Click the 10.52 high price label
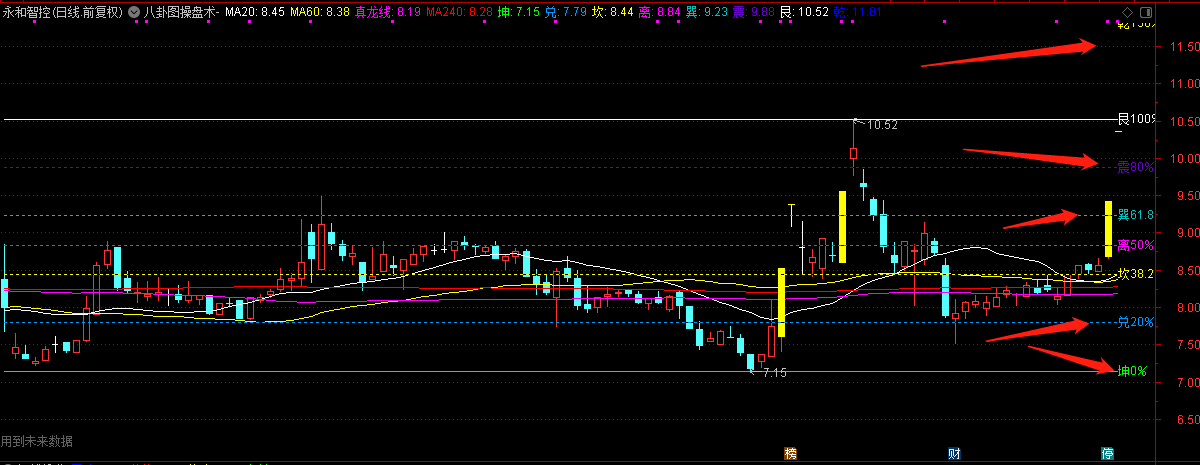Viewport: 1200px width, 465px height. (x=881, y=126)
